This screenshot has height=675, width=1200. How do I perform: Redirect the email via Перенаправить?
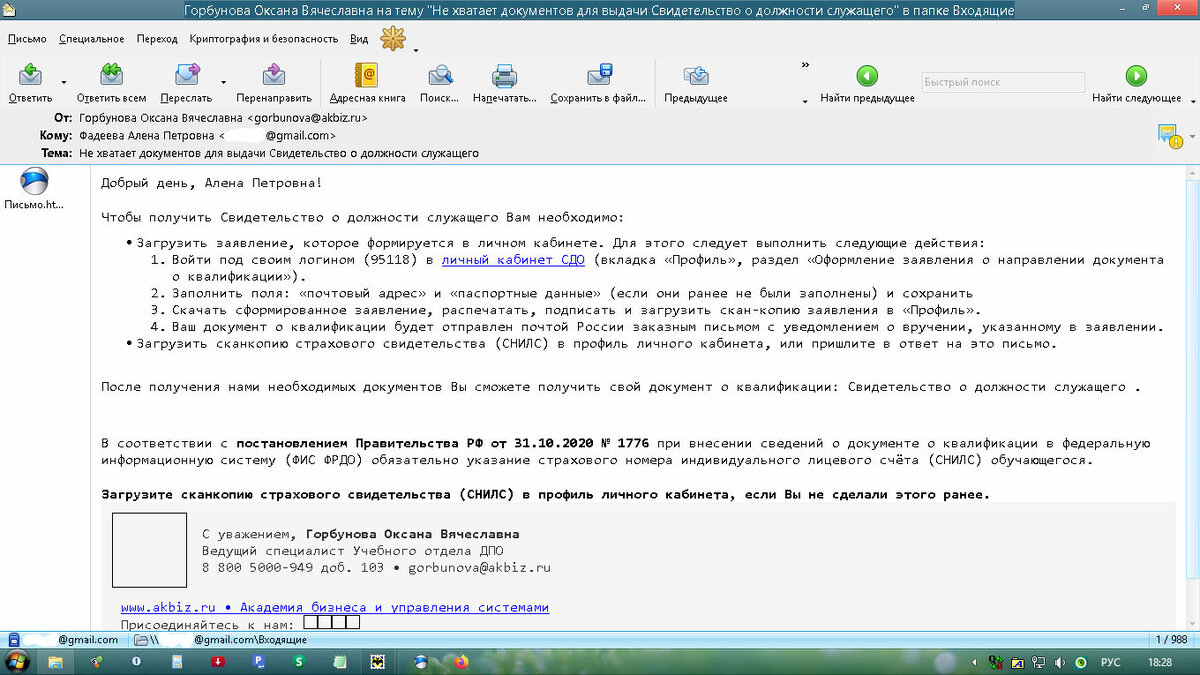[x=273, y=83]
